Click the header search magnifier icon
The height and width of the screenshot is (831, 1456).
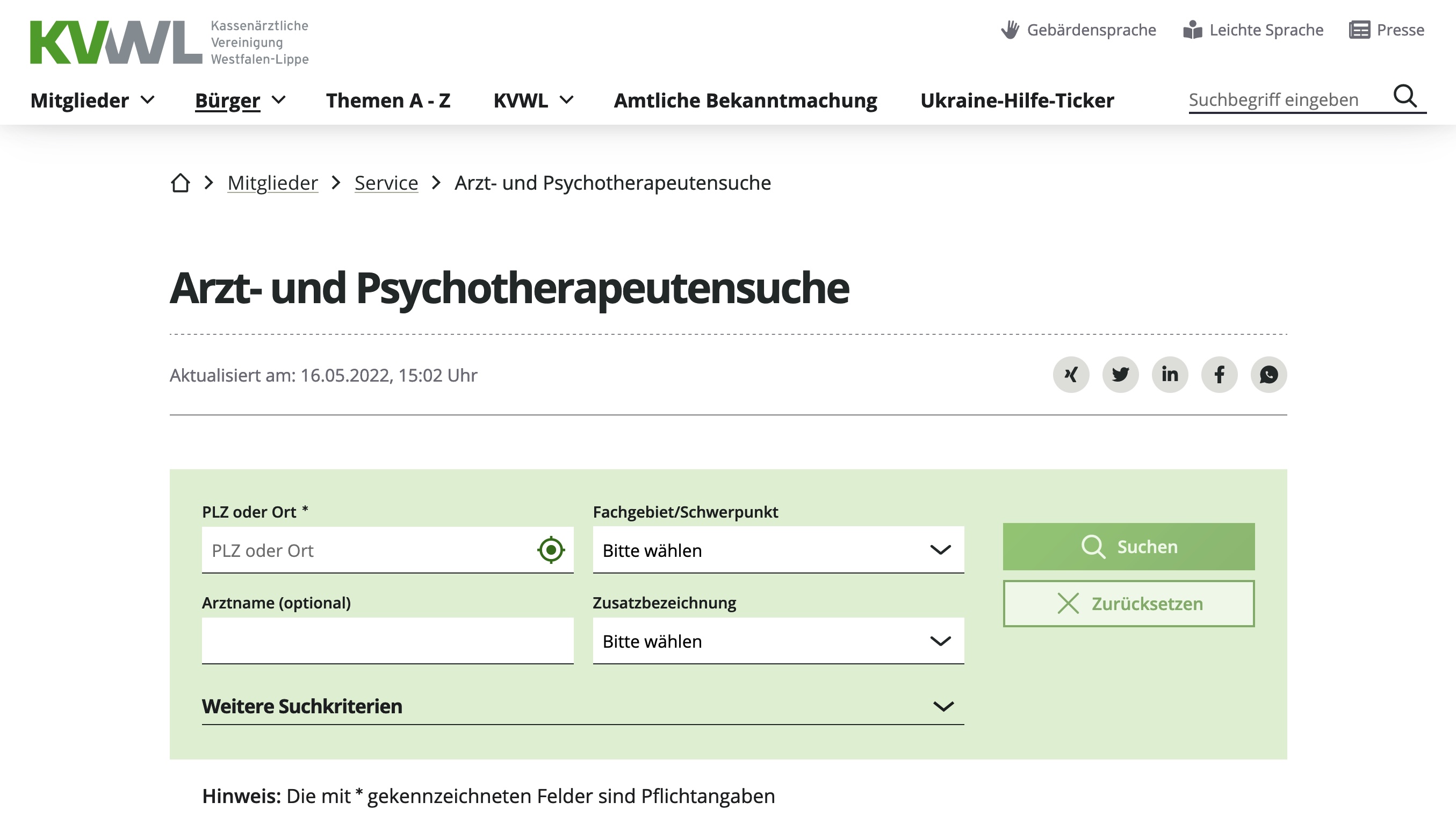pyautogui.click(x=1404, y=96)
